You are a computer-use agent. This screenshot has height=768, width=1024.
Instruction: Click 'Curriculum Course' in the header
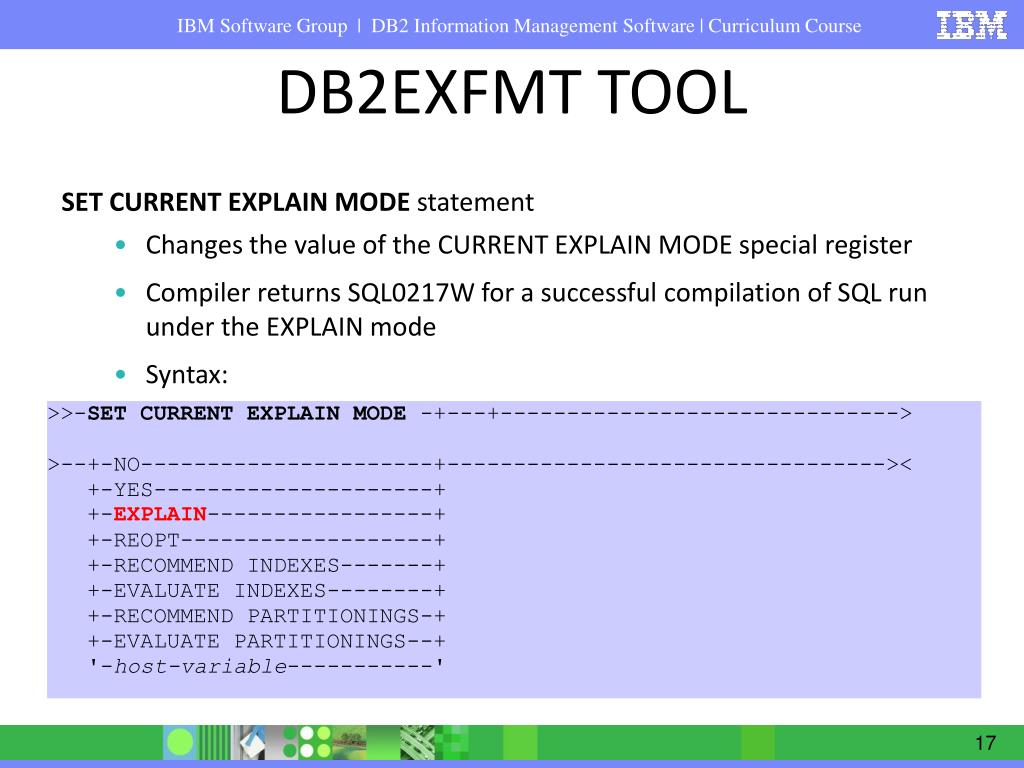click(784, 26)
